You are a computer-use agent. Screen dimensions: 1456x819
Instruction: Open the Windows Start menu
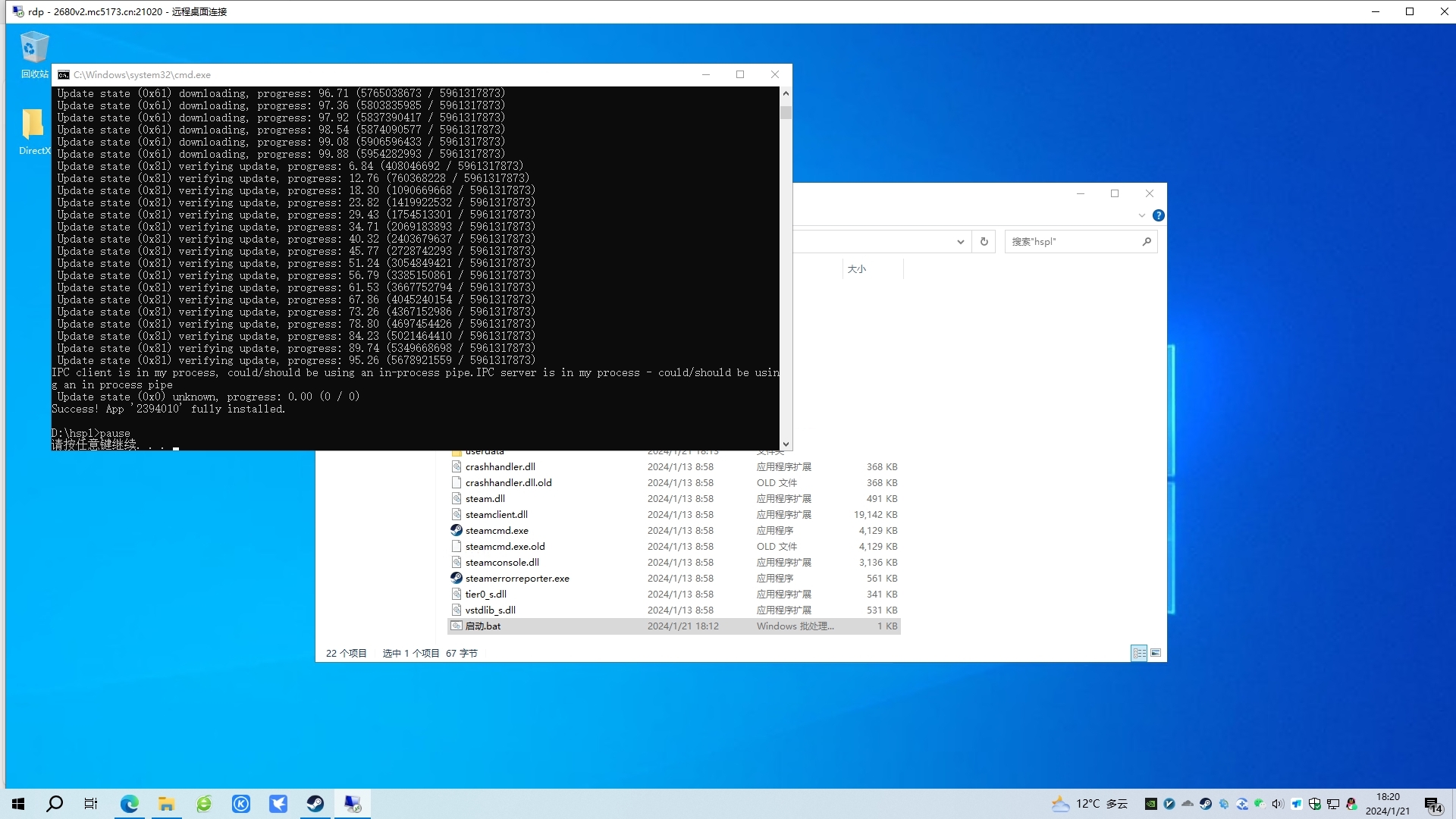click(18, 804)
